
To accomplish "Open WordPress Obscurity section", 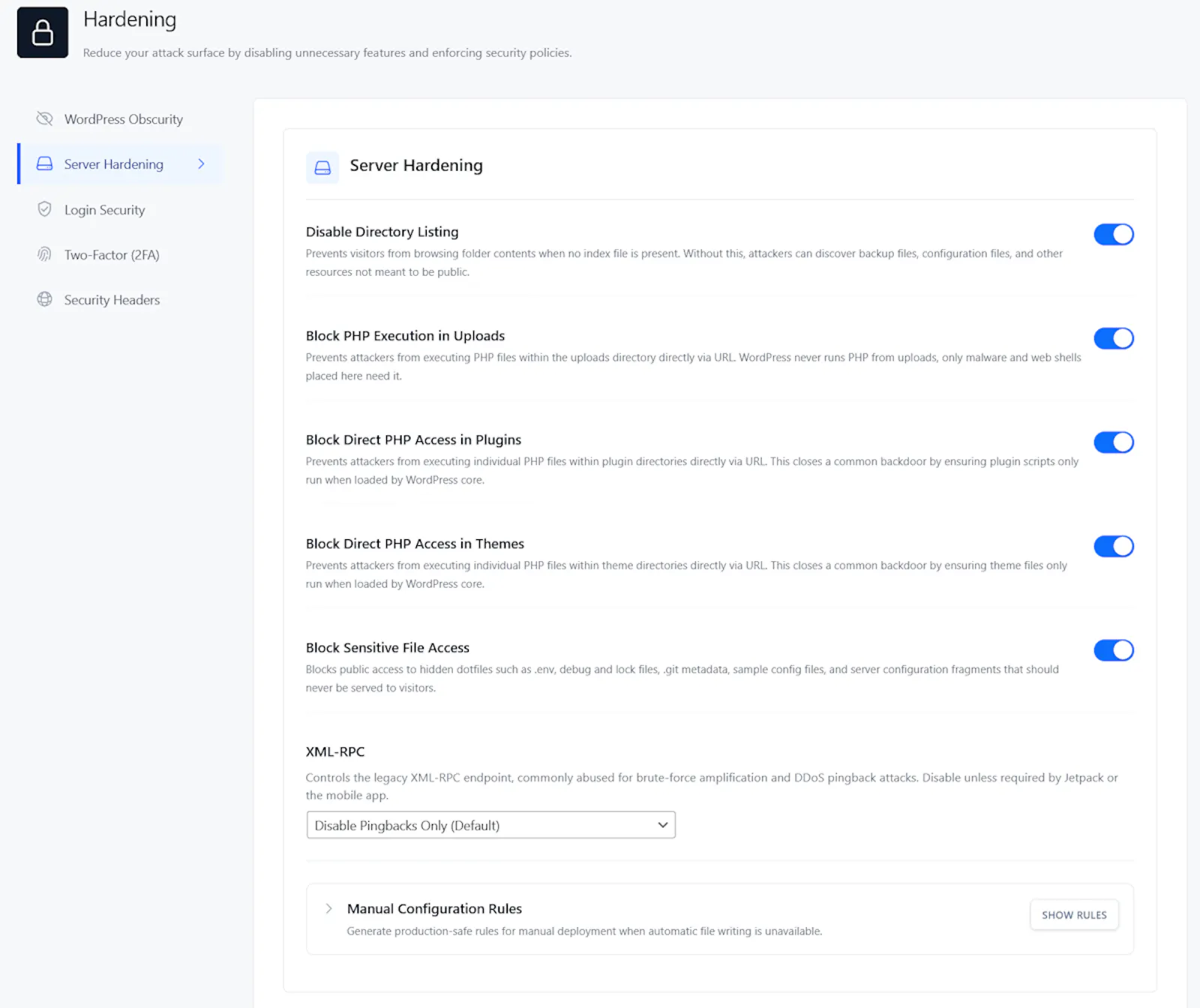I will (x=120, y=118).
